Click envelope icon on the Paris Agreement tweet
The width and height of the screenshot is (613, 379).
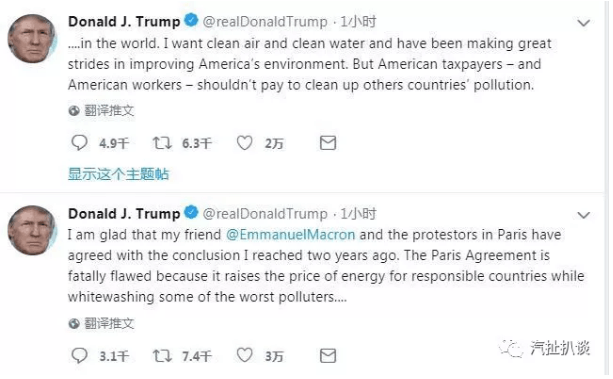[x=328, y=356]
